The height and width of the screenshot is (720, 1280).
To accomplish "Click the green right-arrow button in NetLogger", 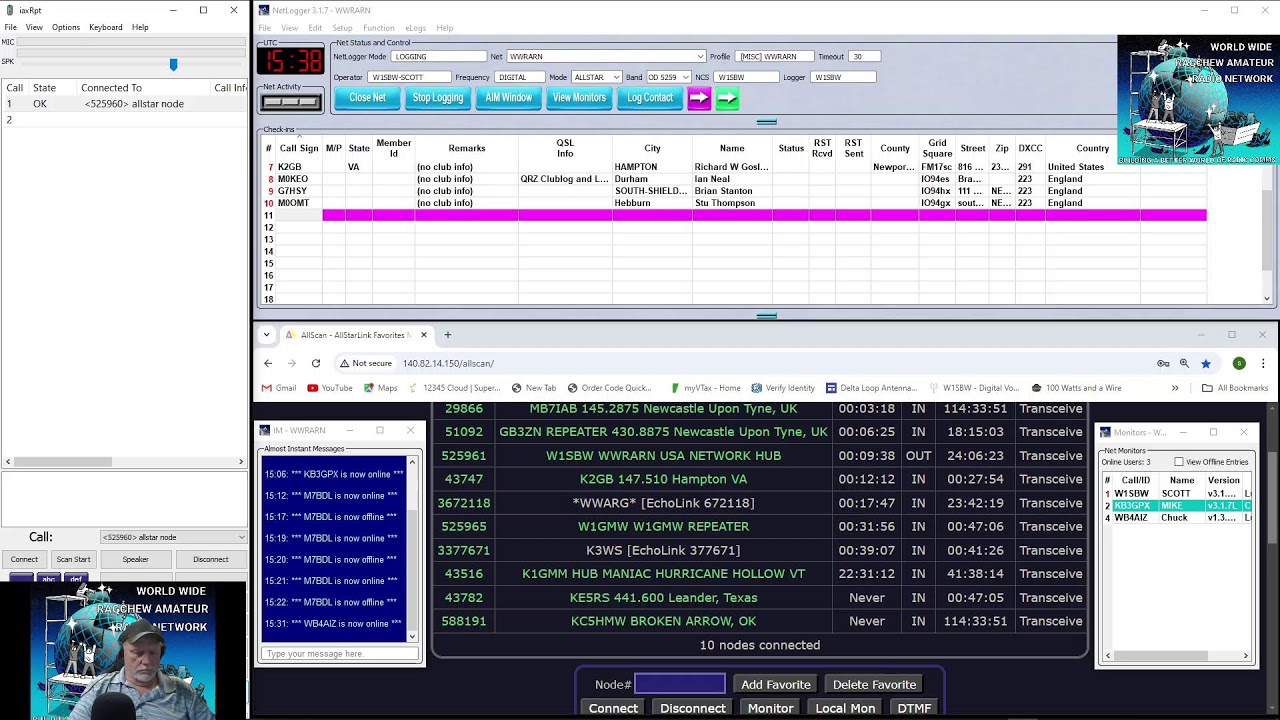I will click(727, 98).
